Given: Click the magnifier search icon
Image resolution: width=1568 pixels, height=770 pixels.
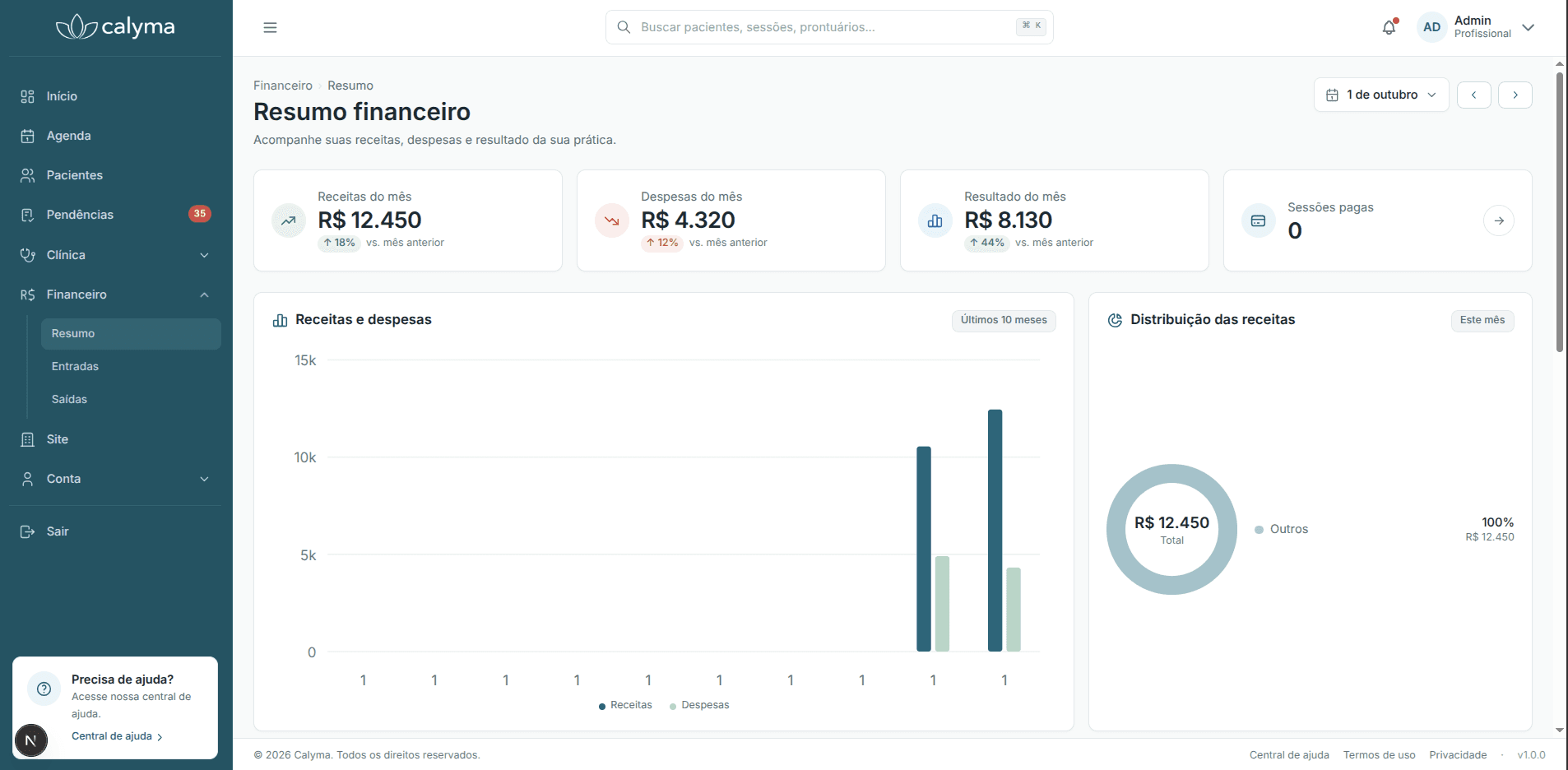Looking at the screenshot, I should tap(624, 27).
